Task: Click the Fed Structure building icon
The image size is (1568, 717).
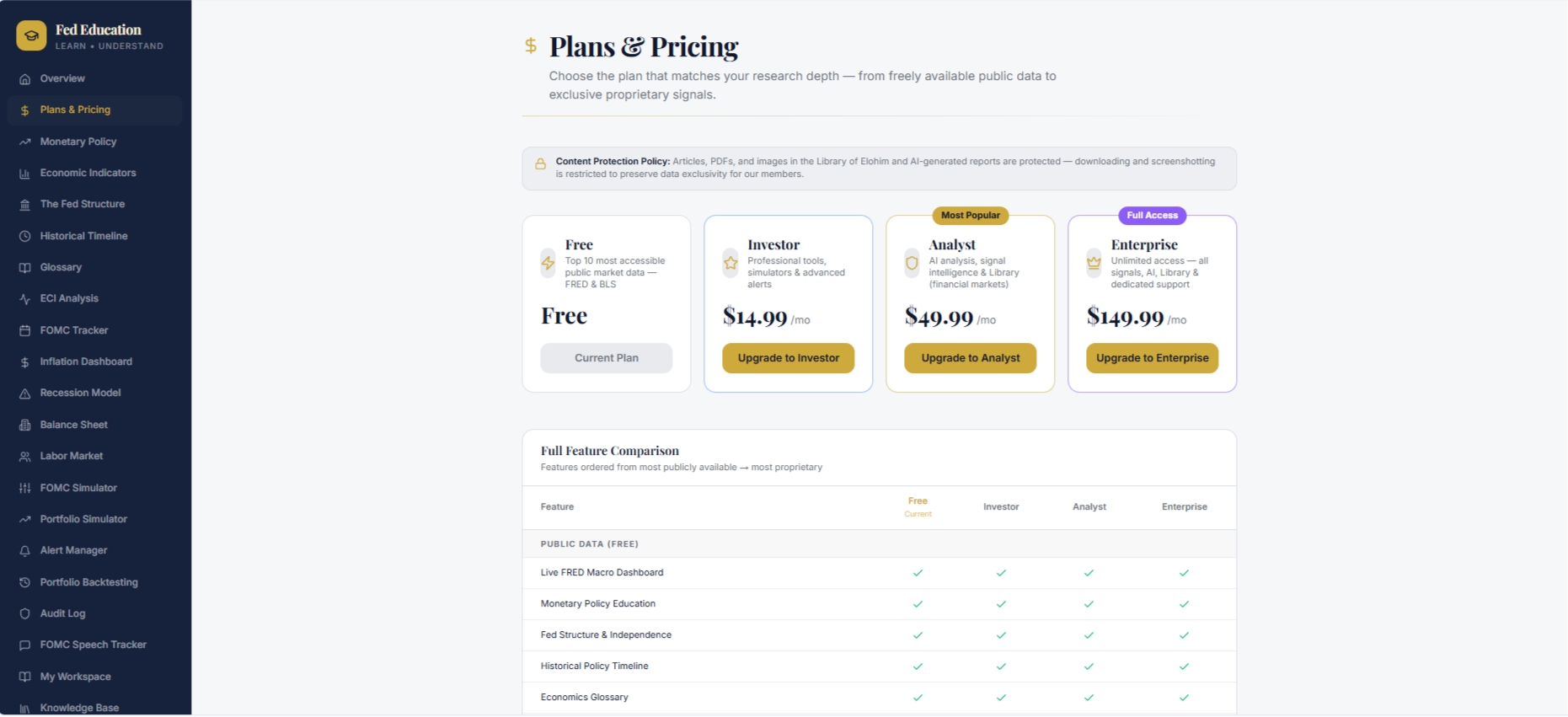Action: tap(24, 205)
